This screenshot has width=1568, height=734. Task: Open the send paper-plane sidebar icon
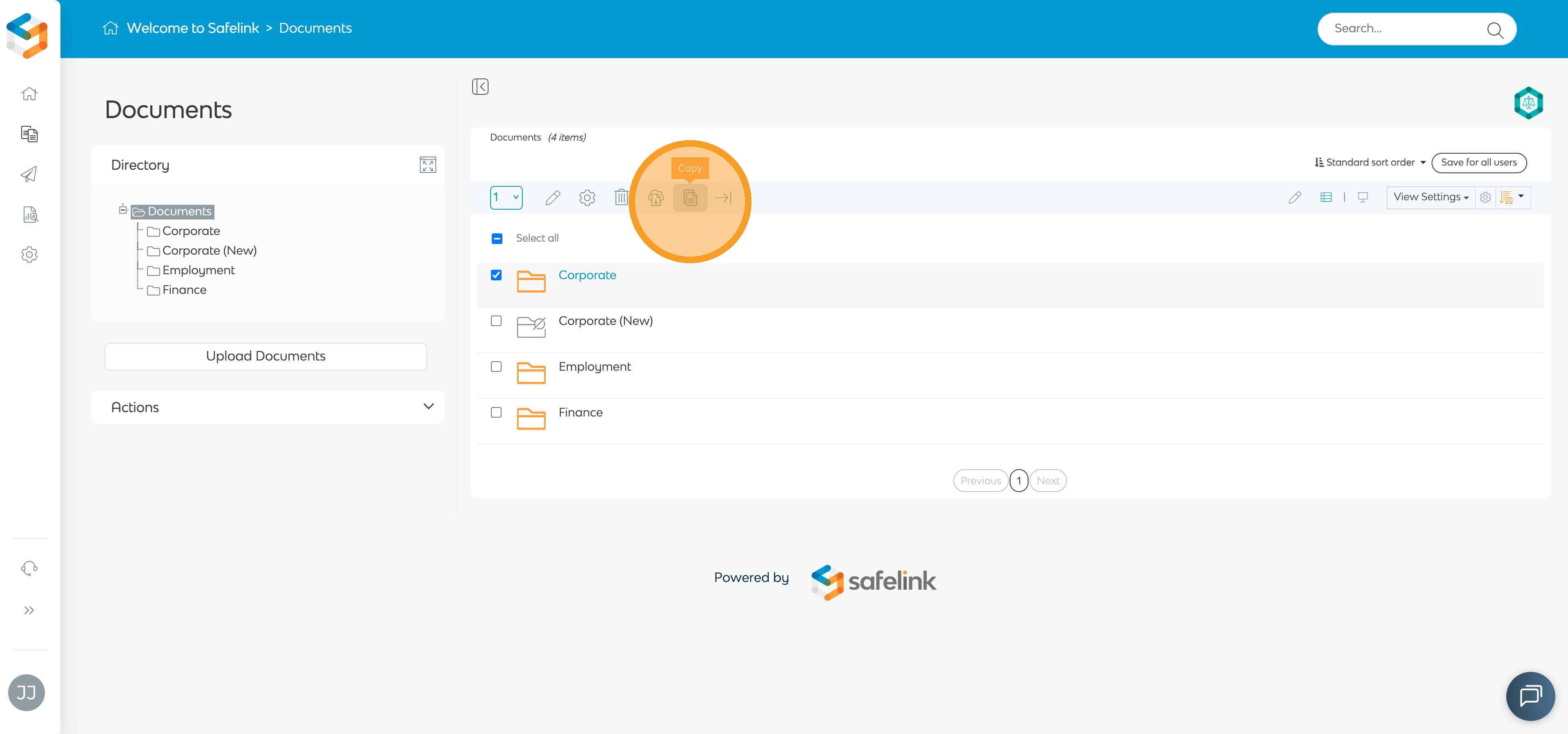tap(29, 174)
